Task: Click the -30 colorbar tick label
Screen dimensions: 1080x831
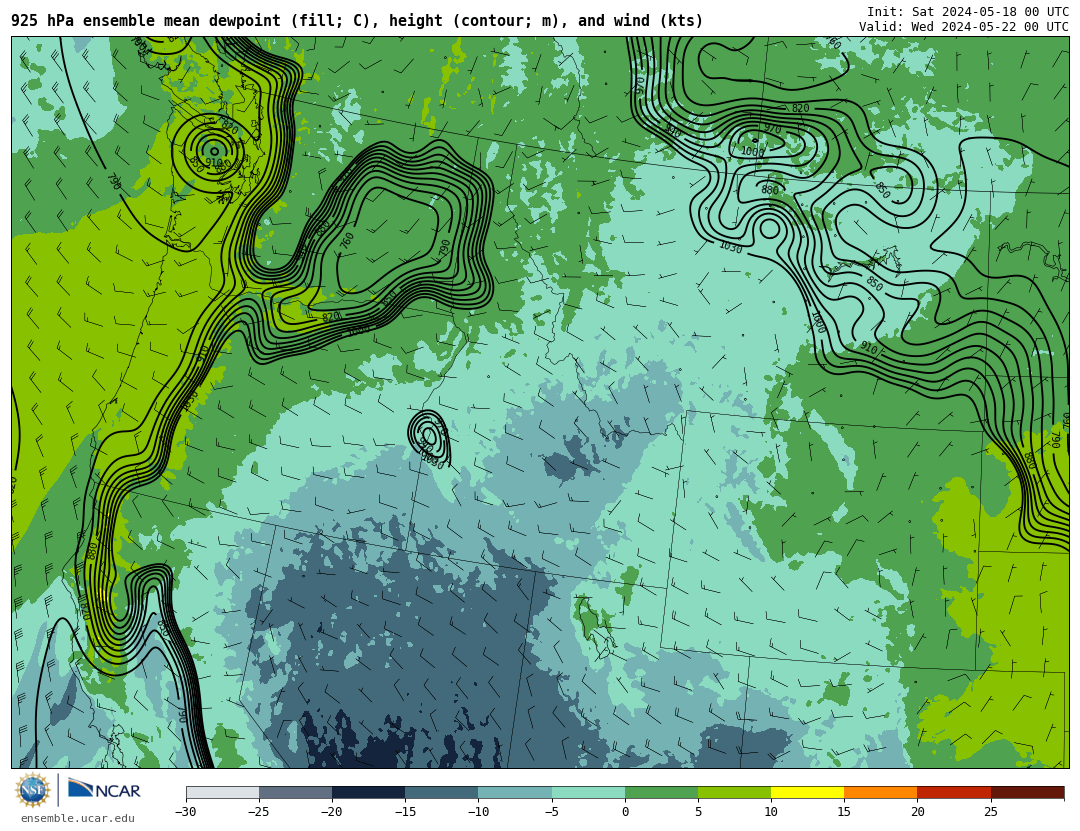Action: (186, 812)
